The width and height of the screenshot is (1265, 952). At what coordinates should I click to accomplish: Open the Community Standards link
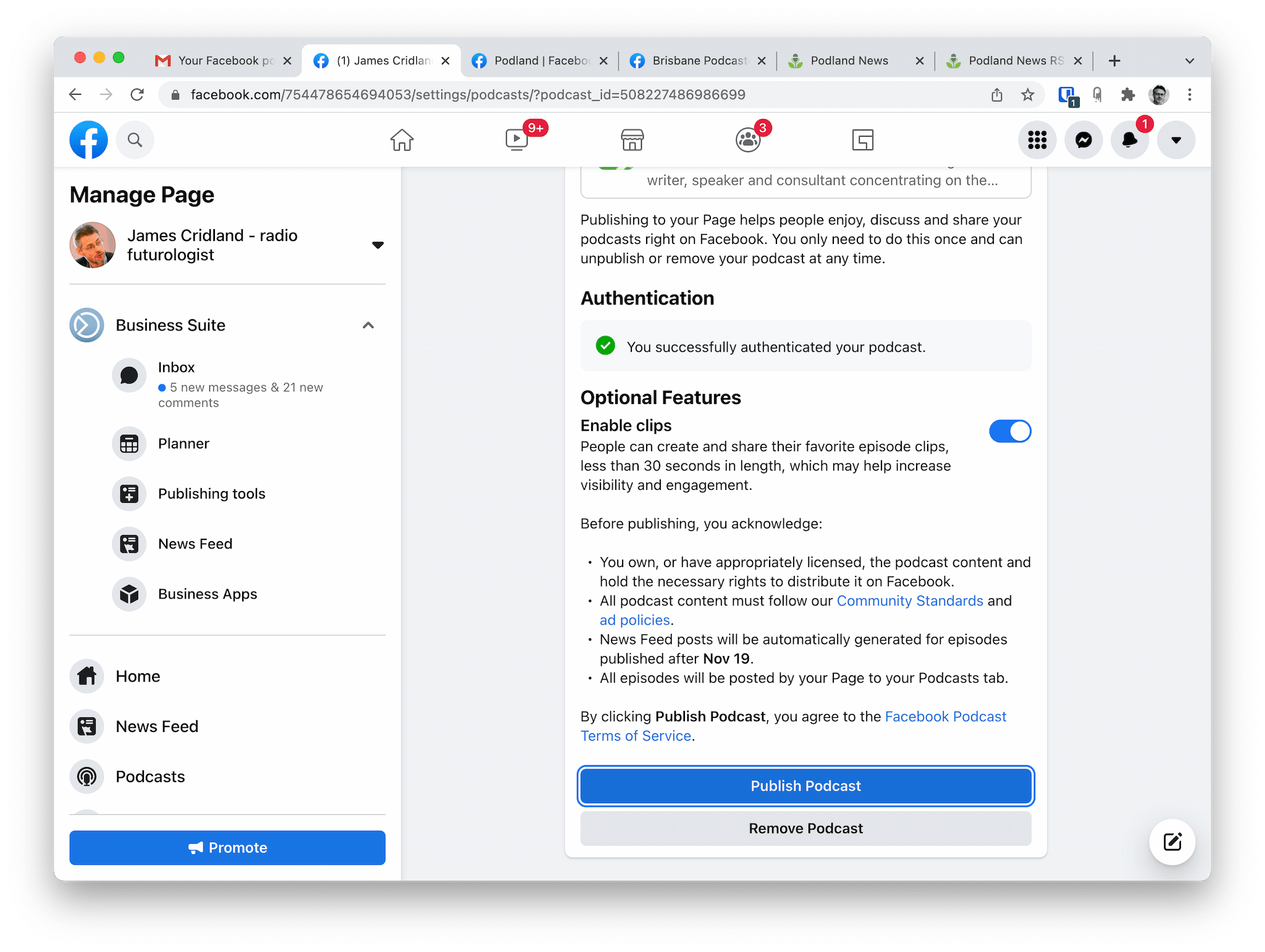[x=910, y=600]
